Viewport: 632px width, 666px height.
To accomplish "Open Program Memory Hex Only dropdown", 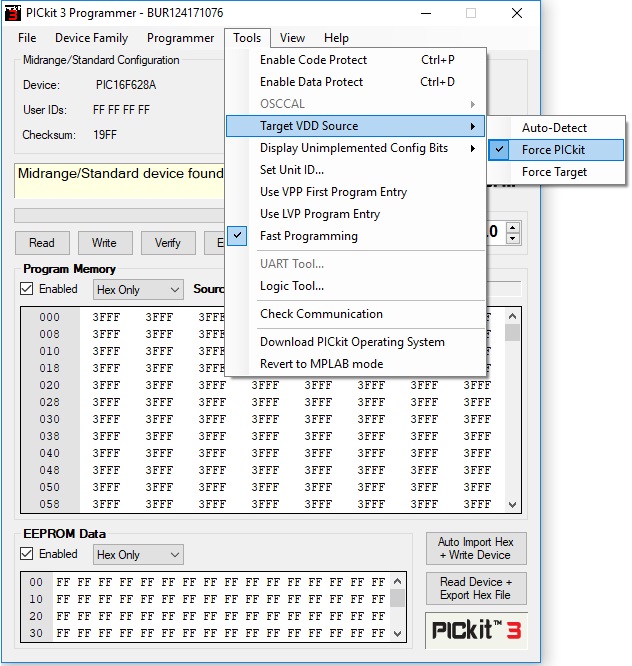I will [x=138, y=290].
